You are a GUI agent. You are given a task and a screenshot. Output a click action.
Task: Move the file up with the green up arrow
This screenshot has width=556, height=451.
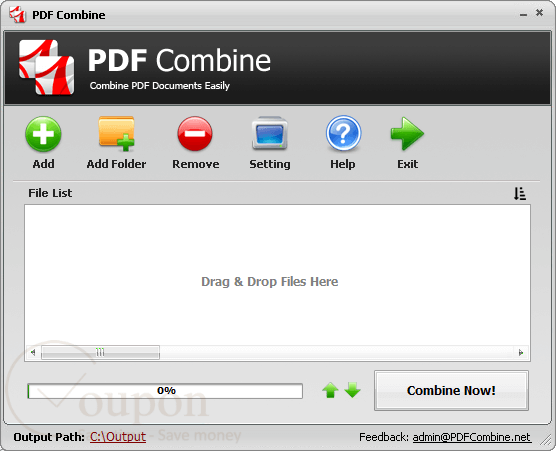(330, 390)
